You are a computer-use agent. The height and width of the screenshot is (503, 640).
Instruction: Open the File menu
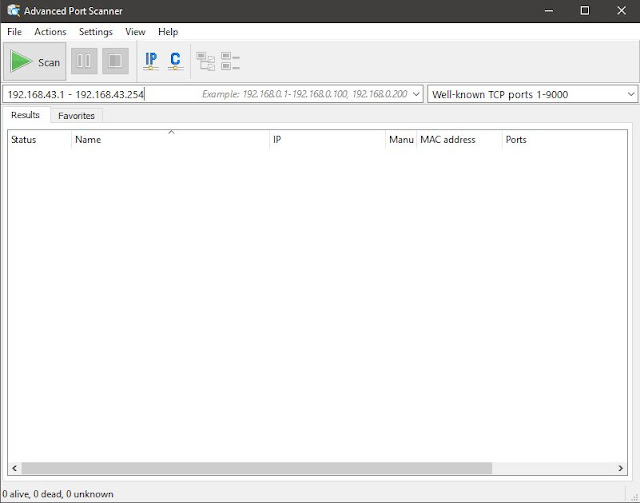pos(14,31)
